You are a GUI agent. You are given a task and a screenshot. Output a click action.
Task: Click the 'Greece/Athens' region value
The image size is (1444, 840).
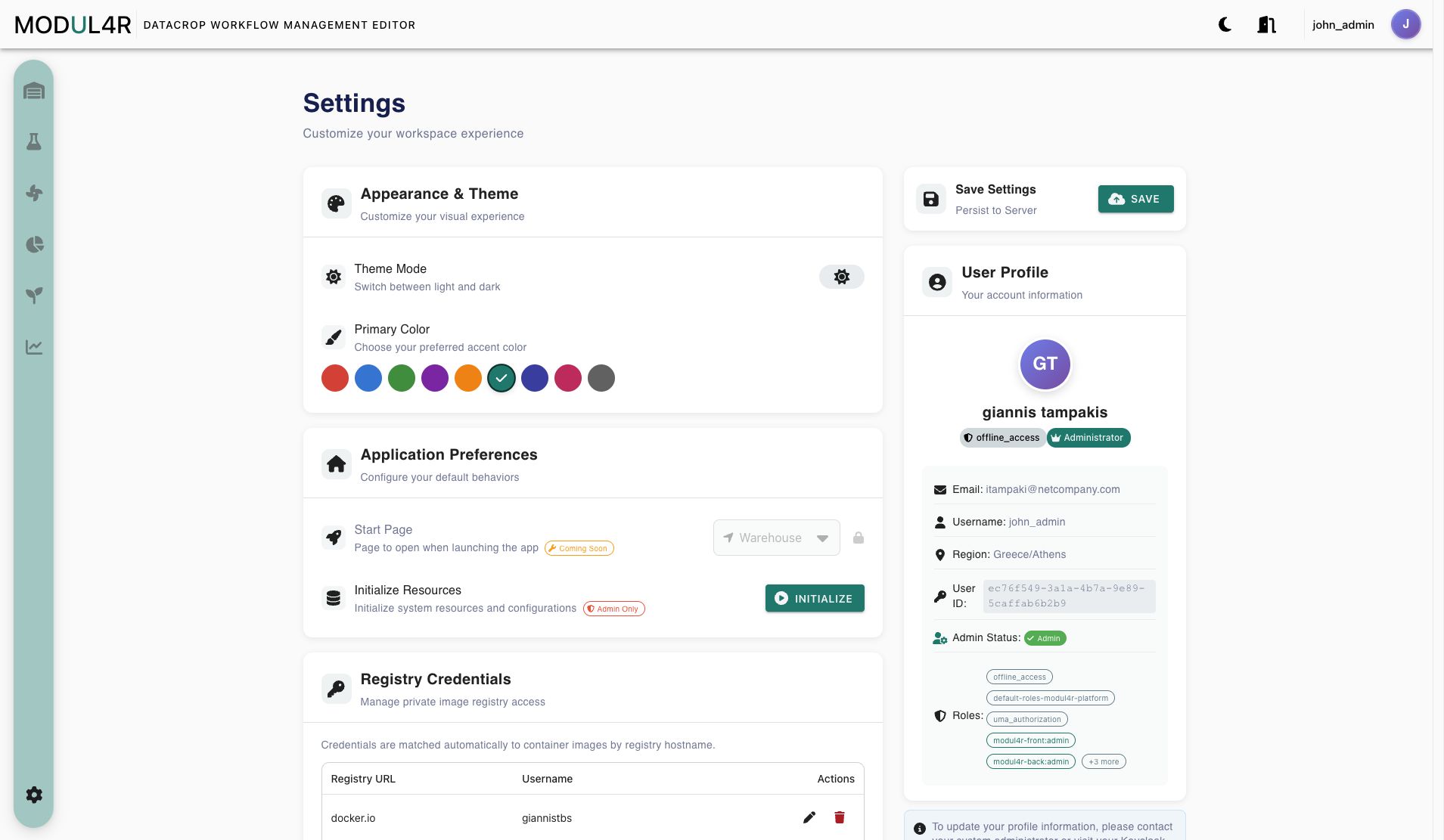[1029, 554]
